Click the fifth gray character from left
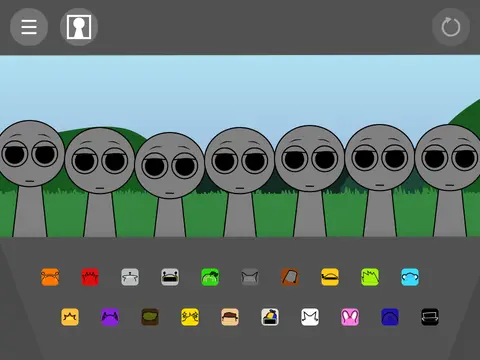The image size is (480, 360). 310,181
